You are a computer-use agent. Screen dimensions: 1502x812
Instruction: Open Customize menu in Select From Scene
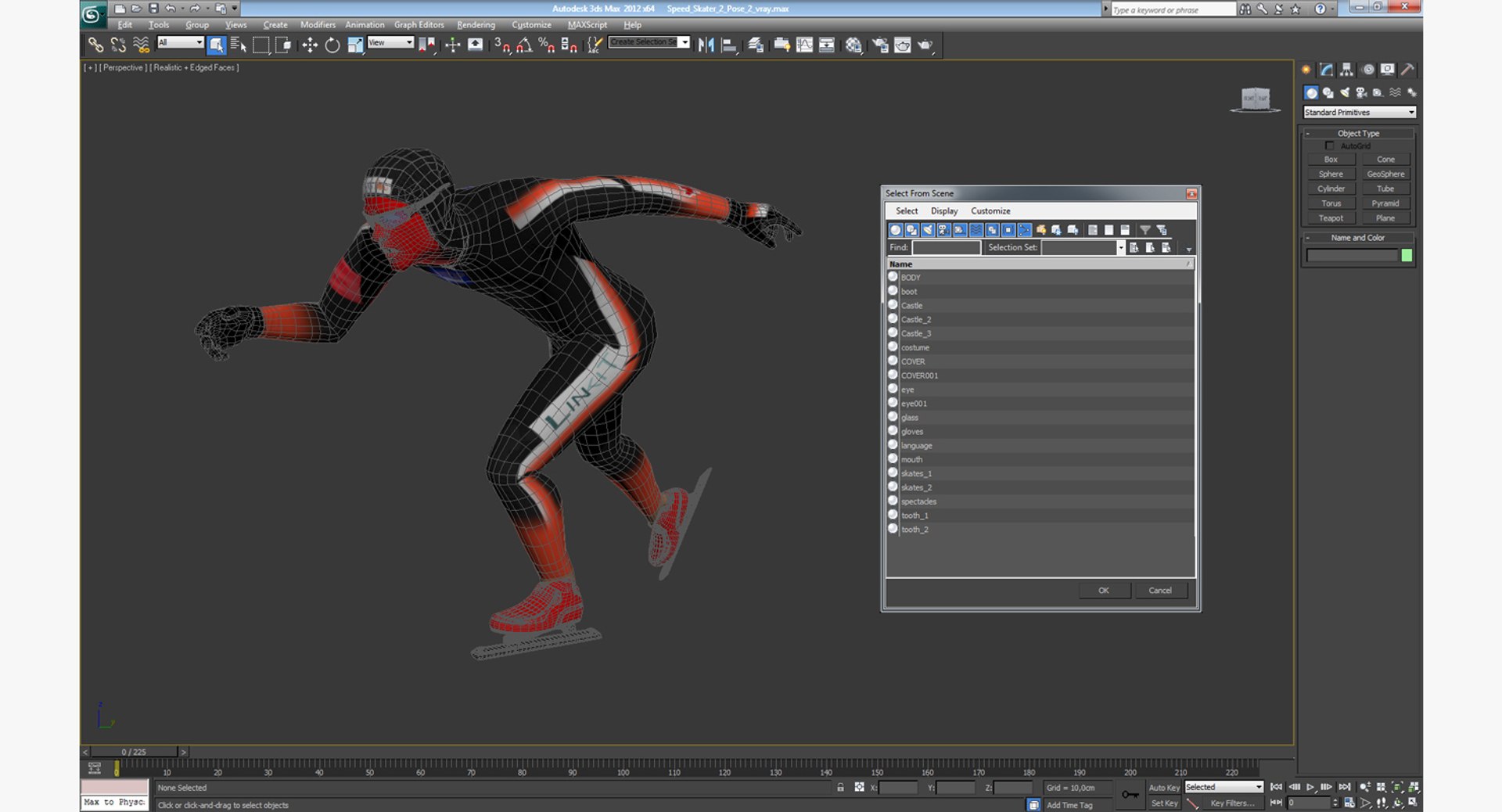(990, 211)
